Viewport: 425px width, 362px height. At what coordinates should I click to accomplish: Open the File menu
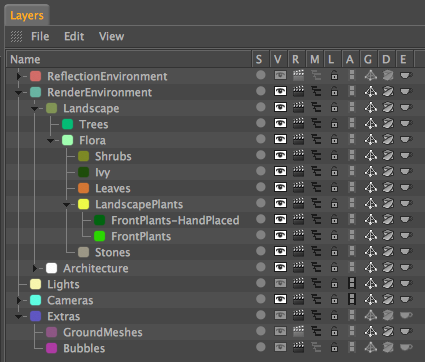click(x=40, y=36)
